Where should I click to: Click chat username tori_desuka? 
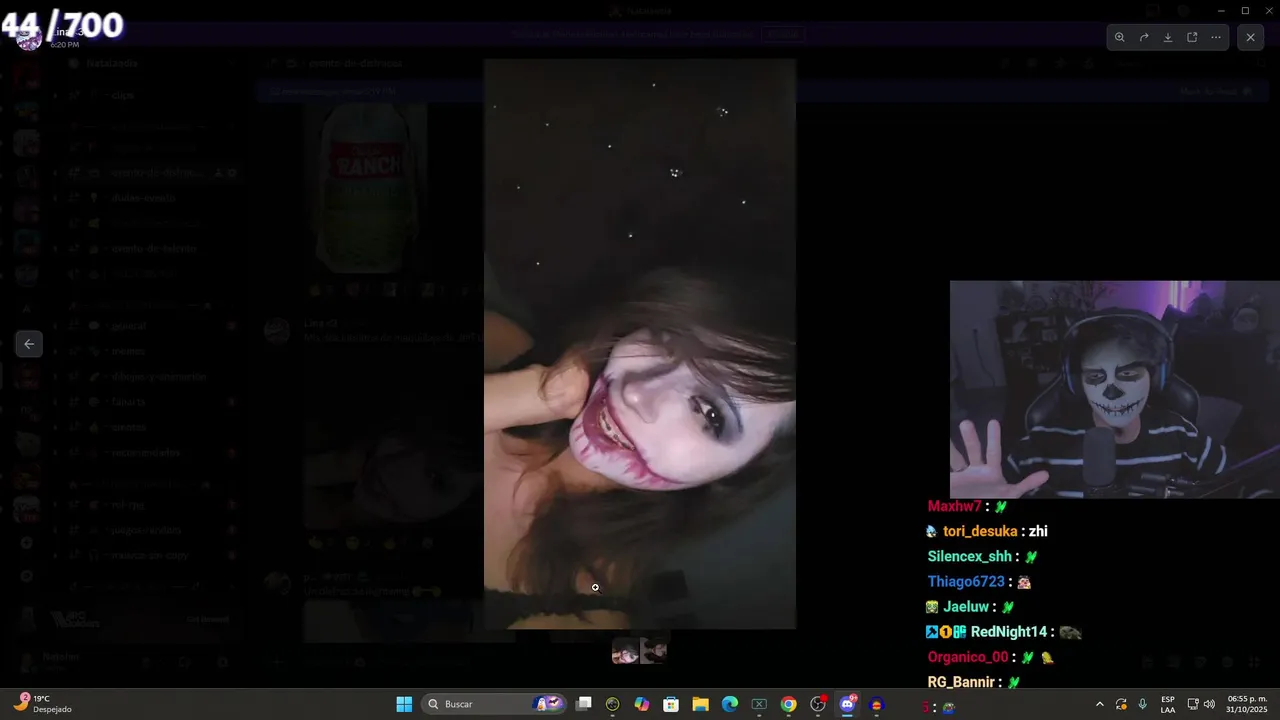click(x=980, y=531)
